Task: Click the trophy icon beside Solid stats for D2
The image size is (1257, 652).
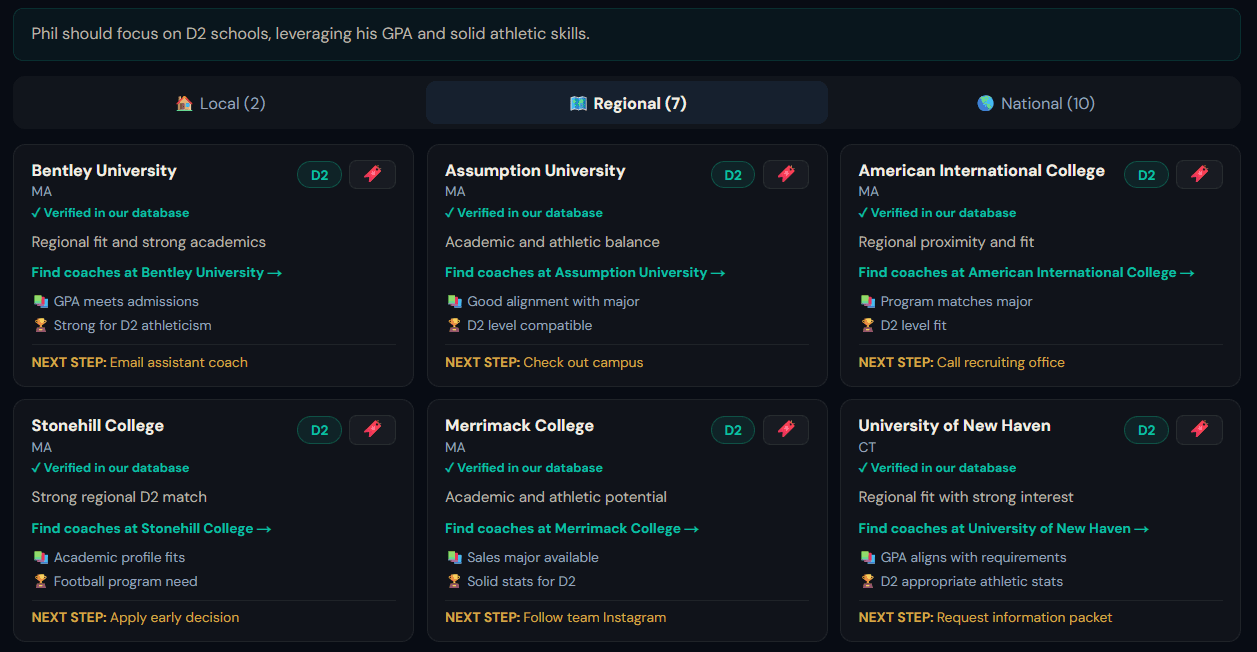Action: (x=454, y=581)
